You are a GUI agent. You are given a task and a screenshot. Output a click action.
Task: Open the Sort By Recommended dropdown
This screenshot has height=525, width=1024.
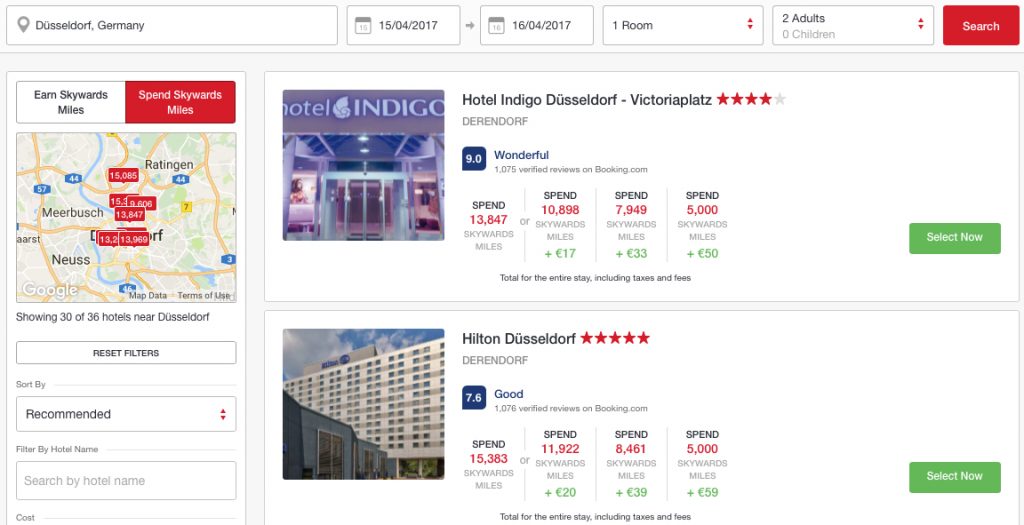click(x=126, y=414)
